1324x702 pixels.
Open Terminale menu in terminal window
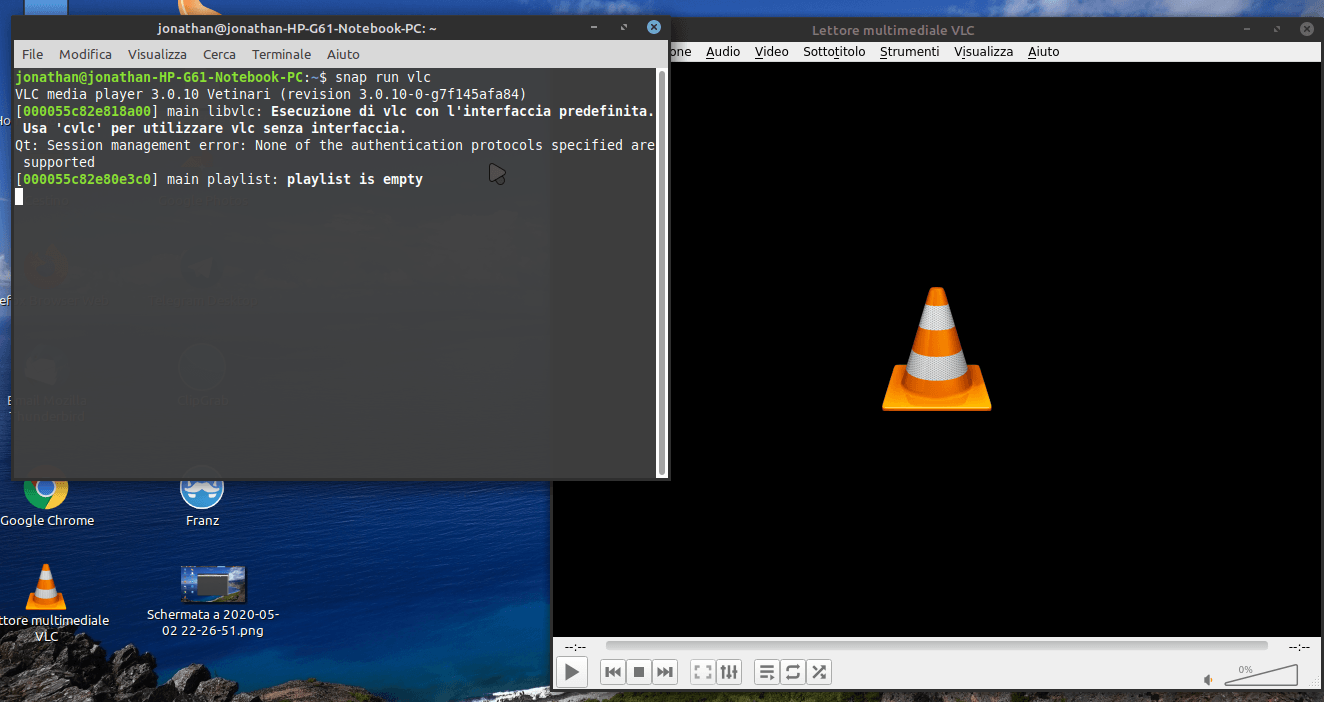pyautogui.click(x=281, y=54)
